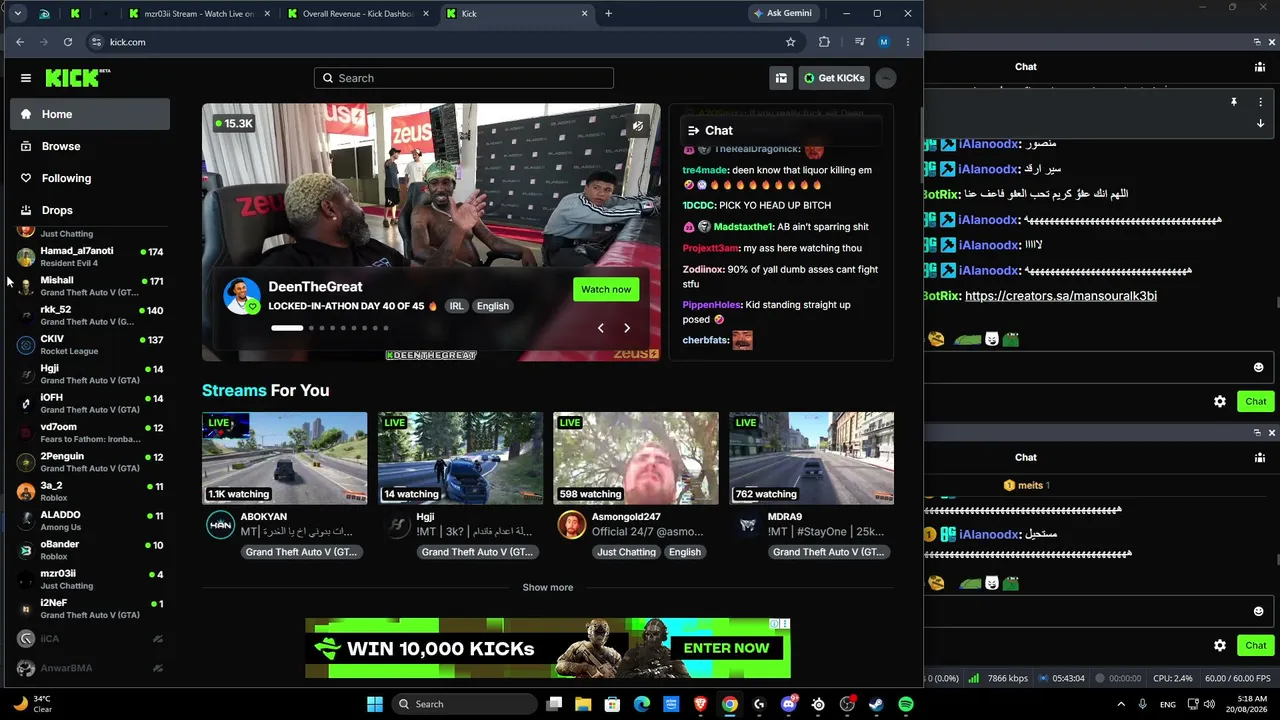Open the creators.sa/mansouralk3bi link in chat
Screen dimensions: 1280x720
pos(1061,296)
